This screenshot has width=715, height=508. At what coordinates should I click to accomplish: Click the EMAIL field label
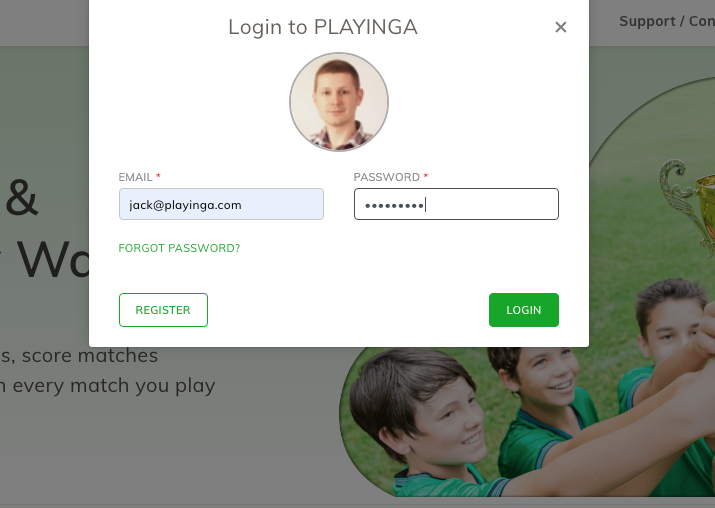135,177
